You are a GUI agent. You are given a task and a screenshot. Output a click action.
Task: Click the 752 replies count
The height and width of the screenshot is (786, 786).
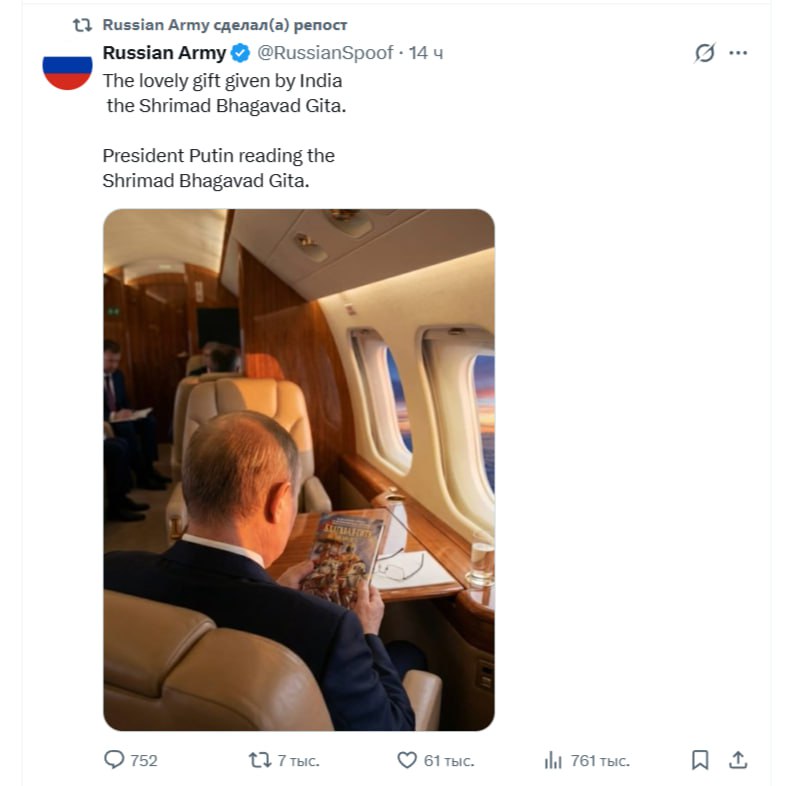click(x=144, y=761)
